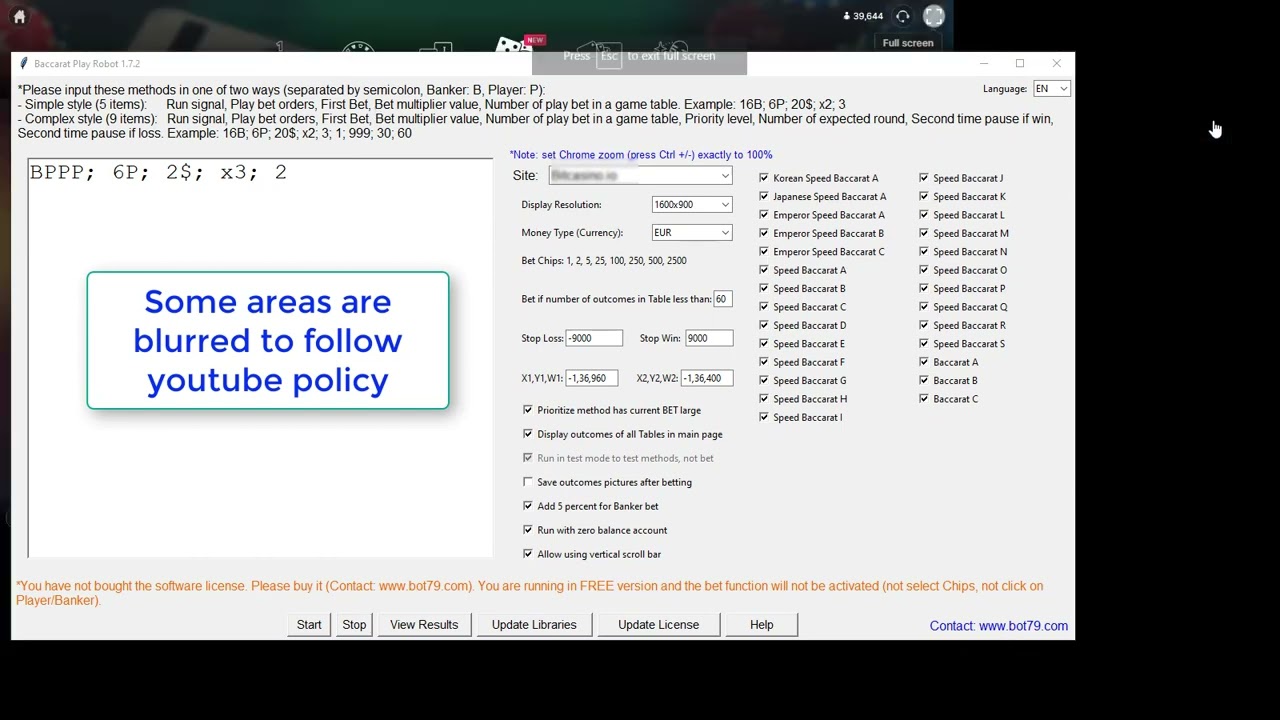Click Update Libraries button

pyautogui.click(x=534, y=625)
